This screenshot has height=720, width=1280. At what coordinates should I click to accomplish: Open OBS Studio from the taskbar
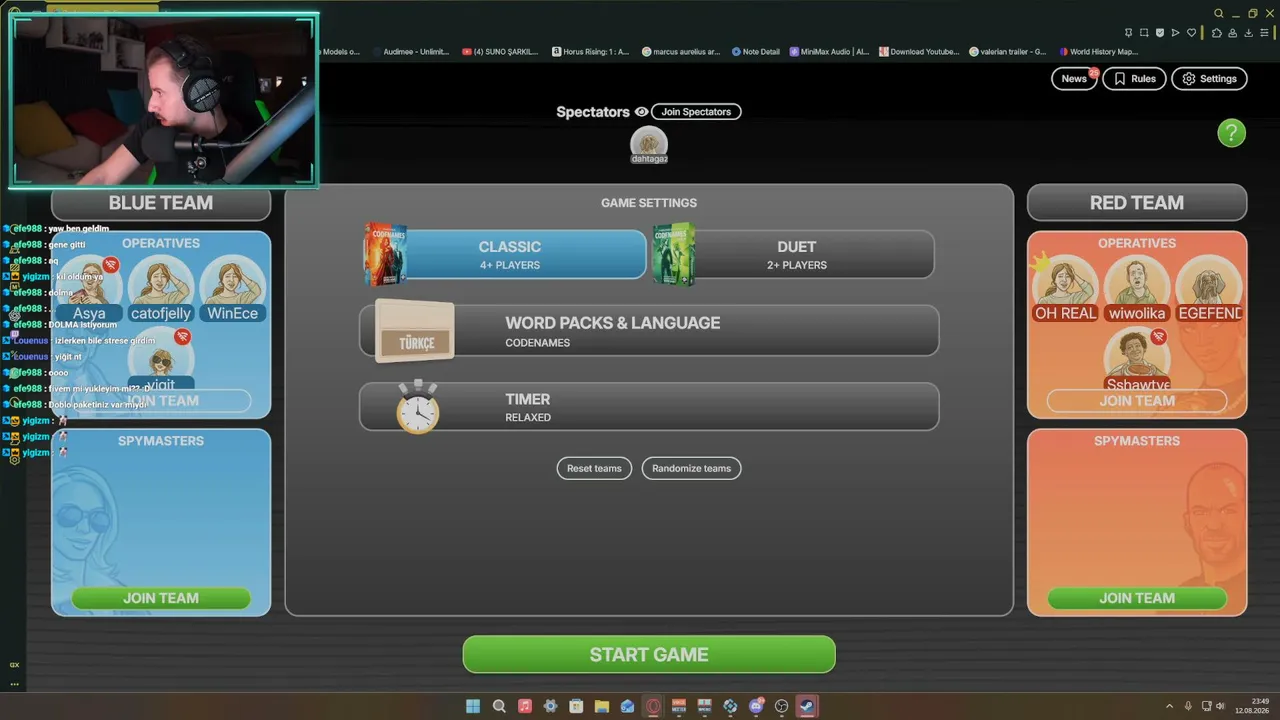(x=782, y=706)
